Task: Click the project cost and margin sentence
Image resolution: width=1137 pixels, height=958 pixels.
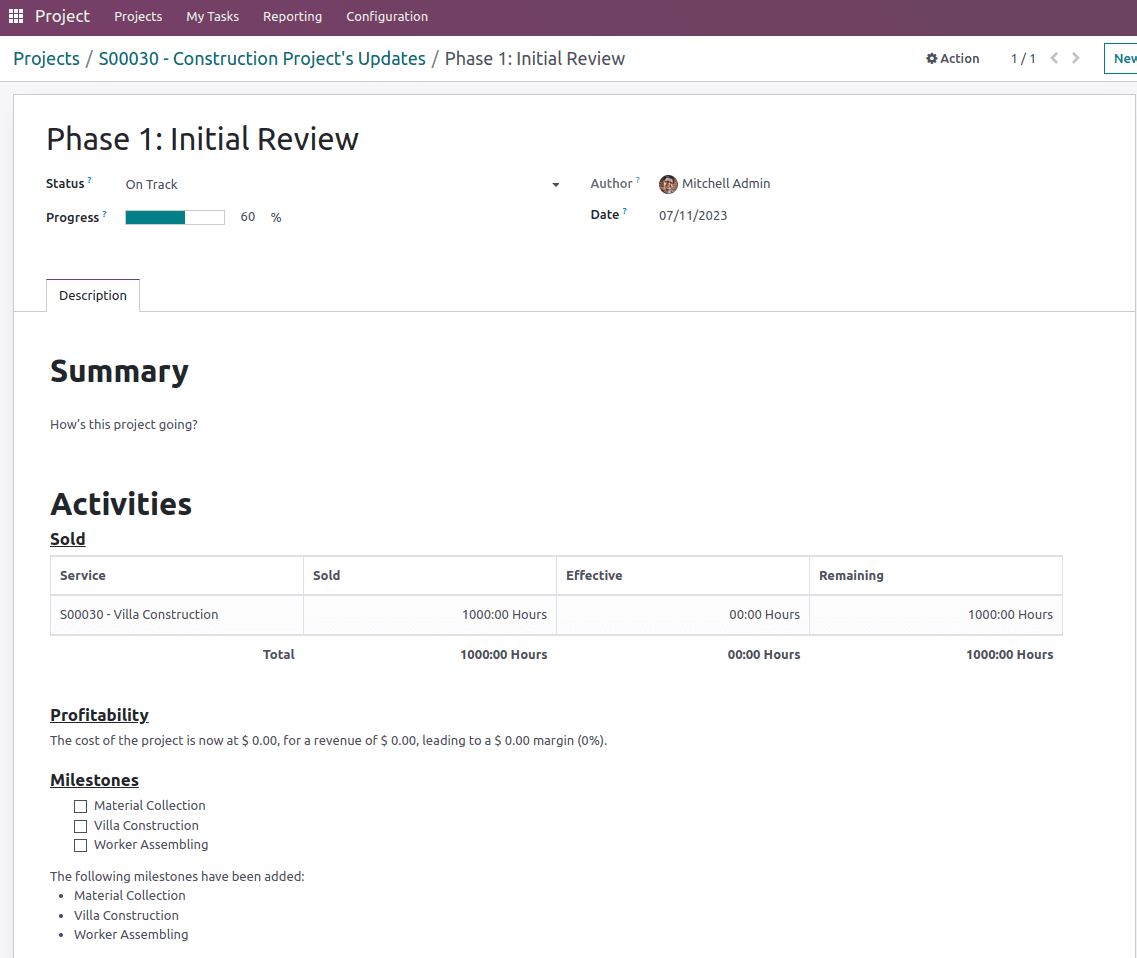Action: (x=328, y=740)
